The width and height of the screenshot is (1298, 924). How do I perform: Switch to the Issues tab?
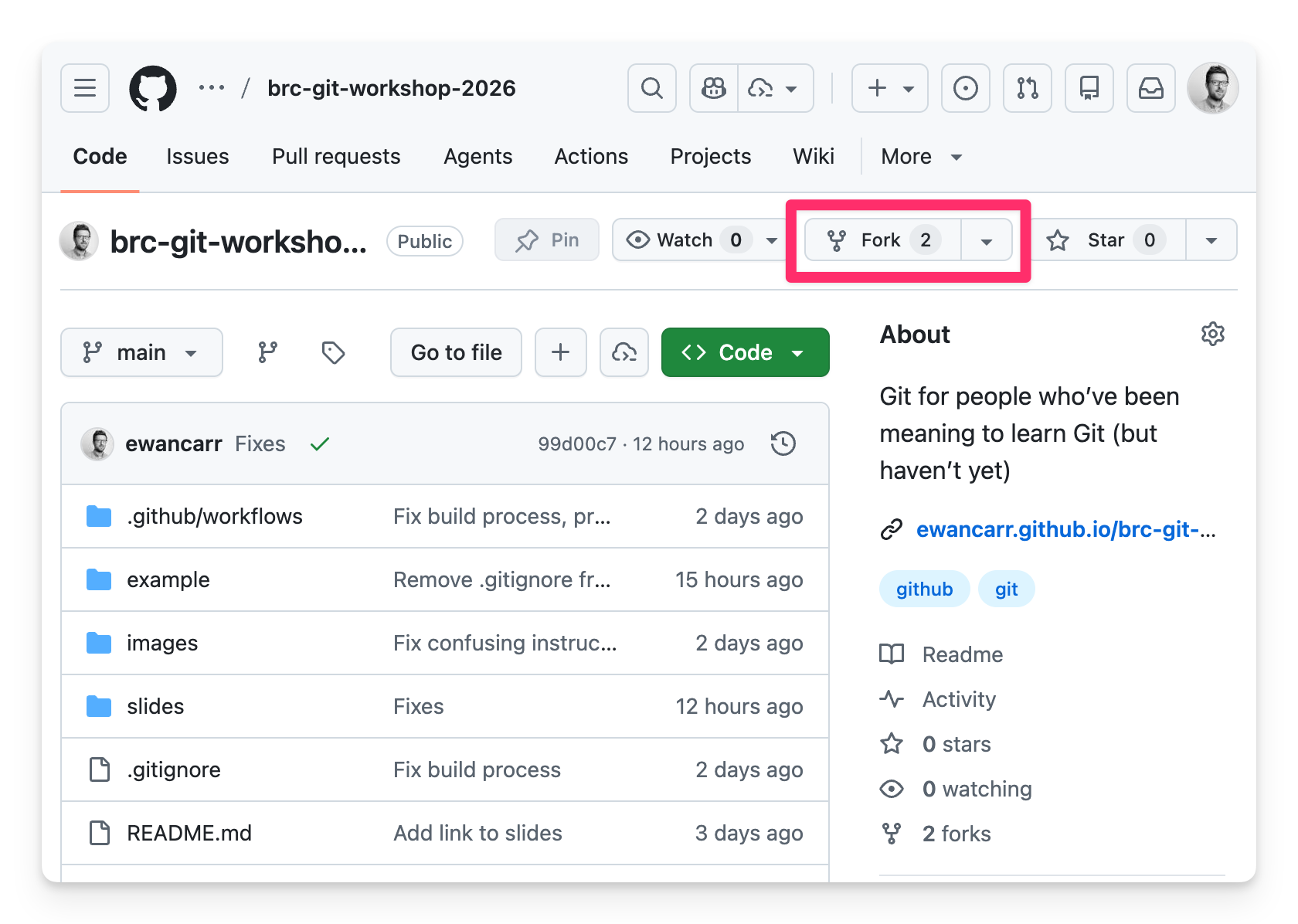pyautogui.click(x=198, y=156)
